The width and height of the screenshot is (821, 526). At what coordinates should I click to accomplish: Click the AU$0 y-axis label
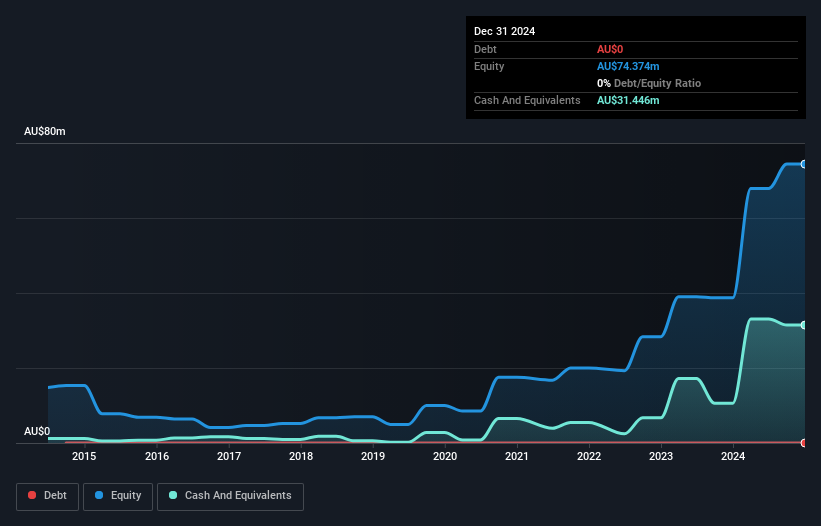[37, 431]
